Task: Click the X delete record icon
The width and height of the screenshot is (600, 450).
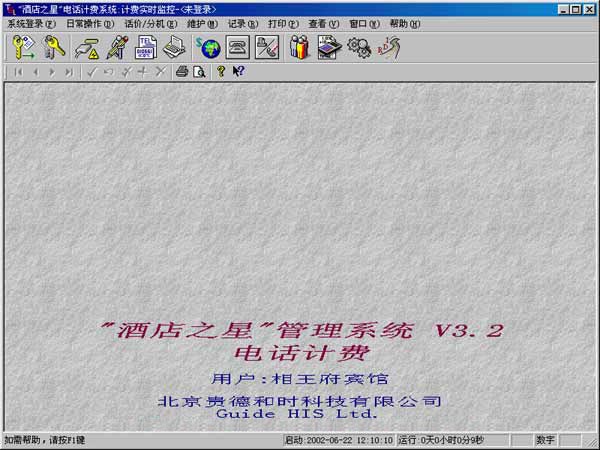Action: click(x=161, y=72)
